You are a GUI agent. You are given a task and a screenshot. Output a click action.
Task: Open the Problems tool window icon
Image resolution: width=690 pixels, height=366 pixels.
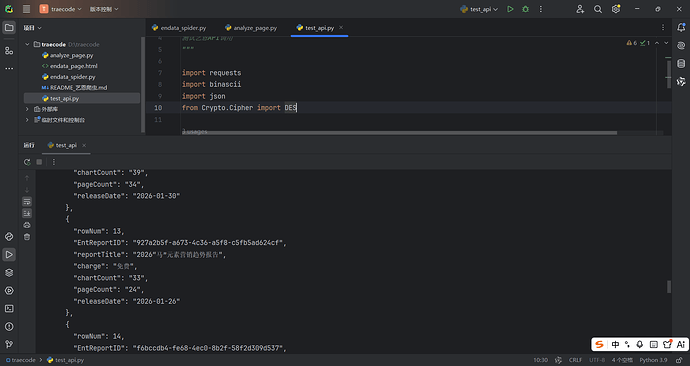point(9,327)
